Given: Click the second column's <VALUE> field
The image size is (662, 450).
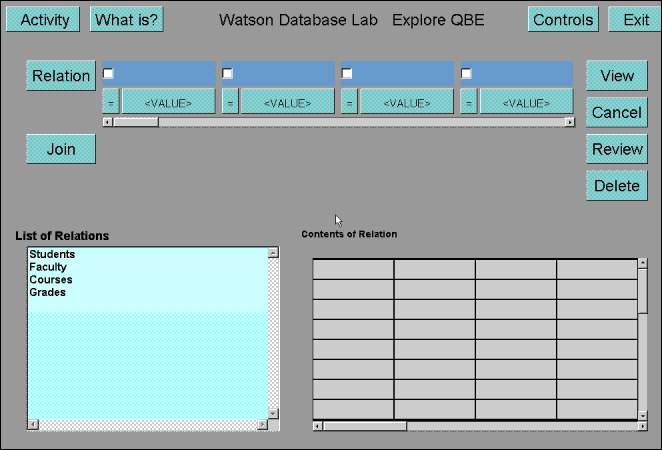Looking at the screenshot, I should pyautogui.click(x=288, y=101).
